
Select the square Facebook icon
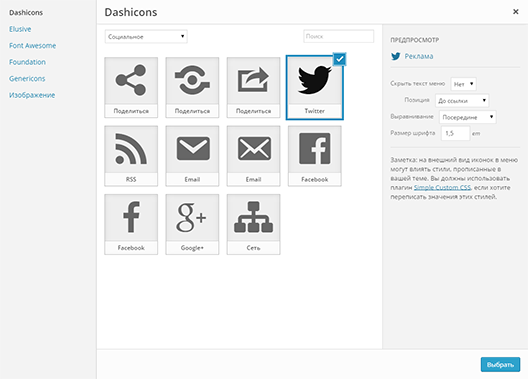[315, 156]
